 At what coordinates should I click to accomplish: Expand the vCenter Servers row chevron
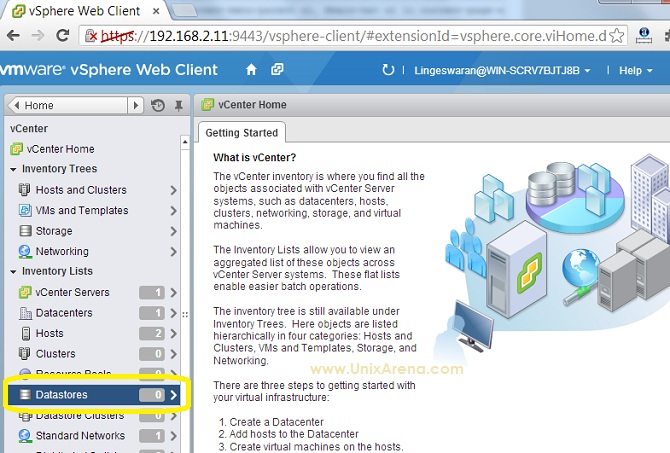click(173, 293)
